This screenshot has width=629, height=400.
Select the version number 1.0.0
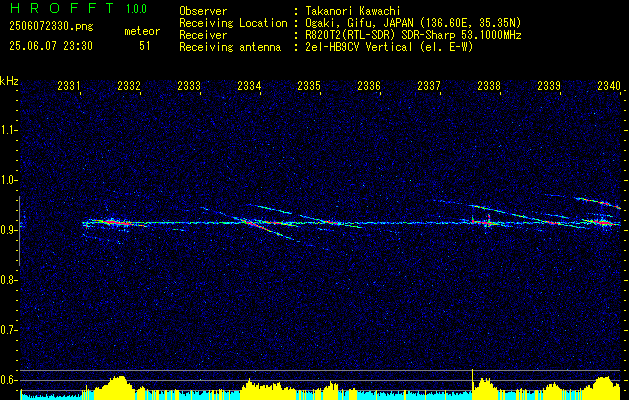[x=136, y=9]
